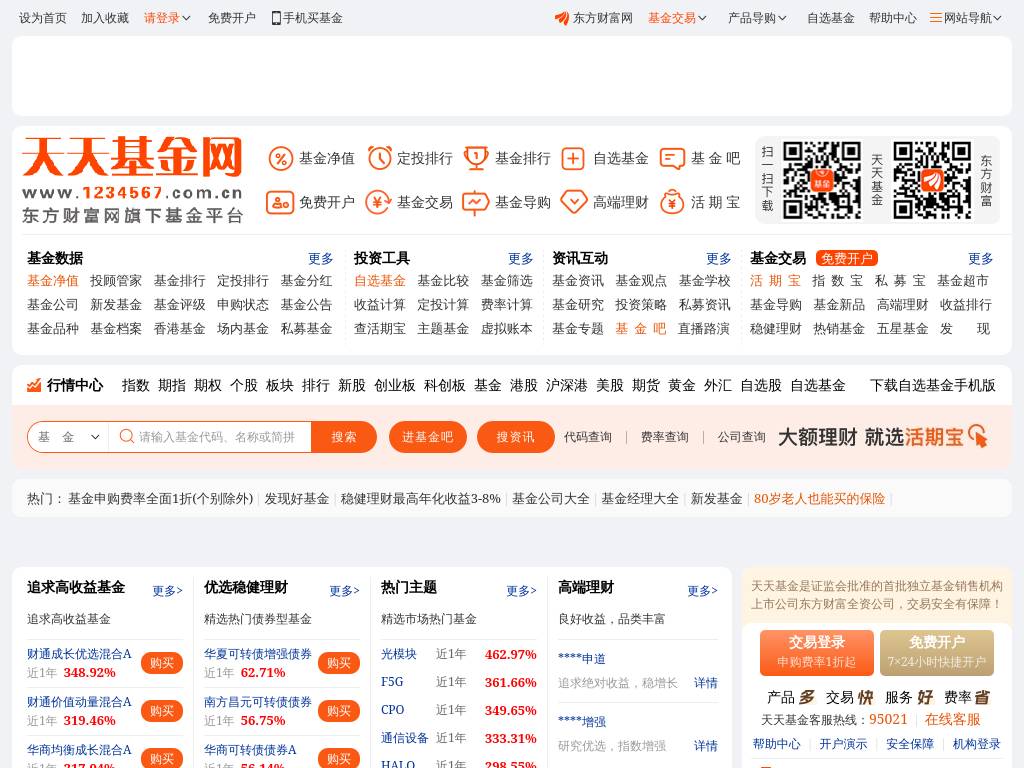
Task: Click 代码查询 link
Action: pos(588,437)
